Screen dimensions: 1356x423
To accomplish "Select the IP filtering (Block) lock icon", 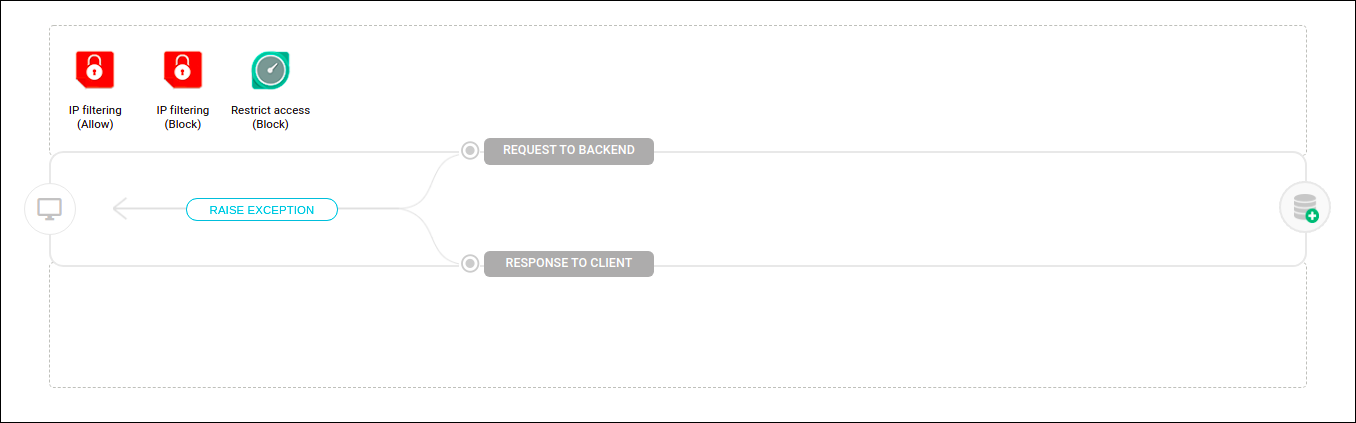I will pos(183,70).
